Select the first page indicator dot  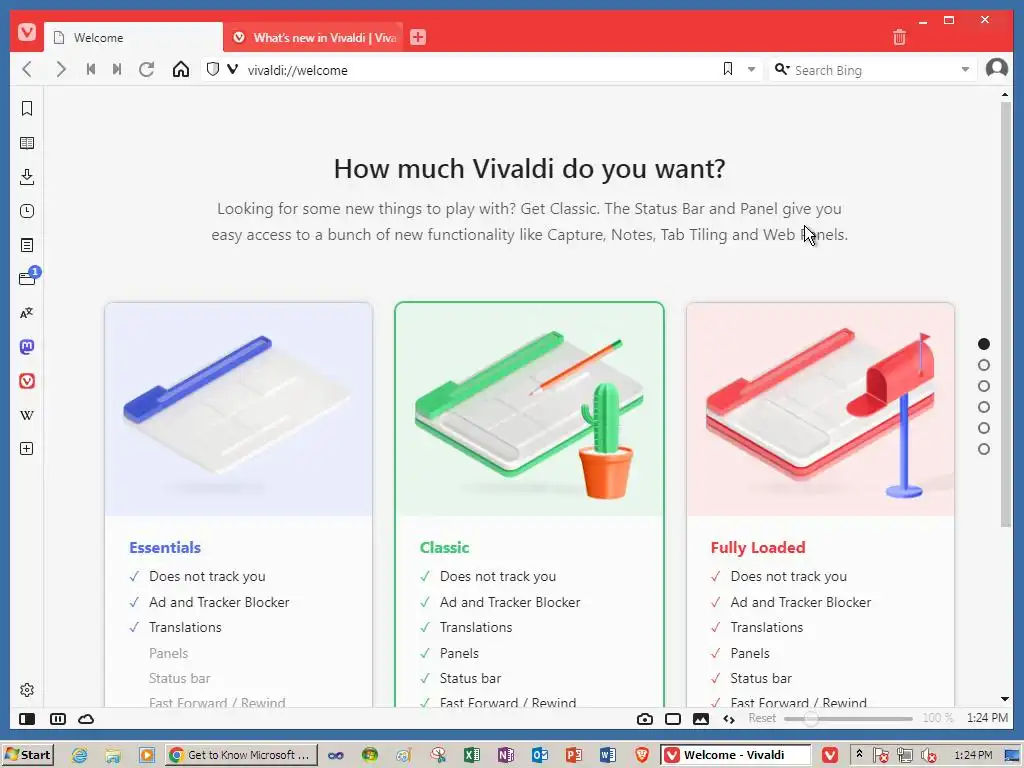tap(984, 344)
